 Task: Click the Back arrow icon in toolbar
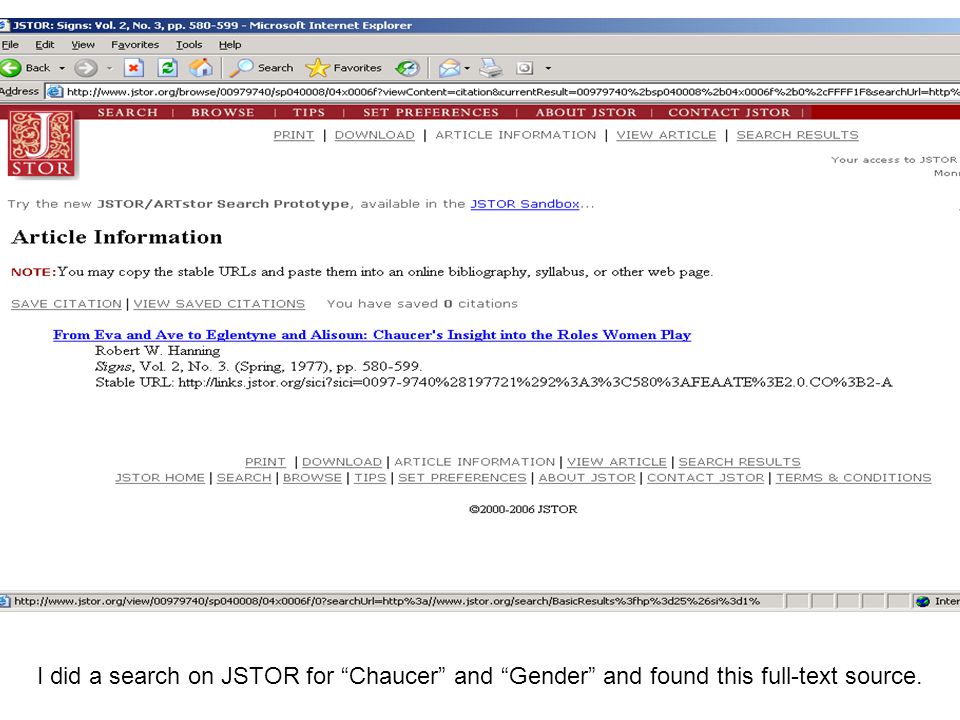pyautogui.click(x=10, y=68)
